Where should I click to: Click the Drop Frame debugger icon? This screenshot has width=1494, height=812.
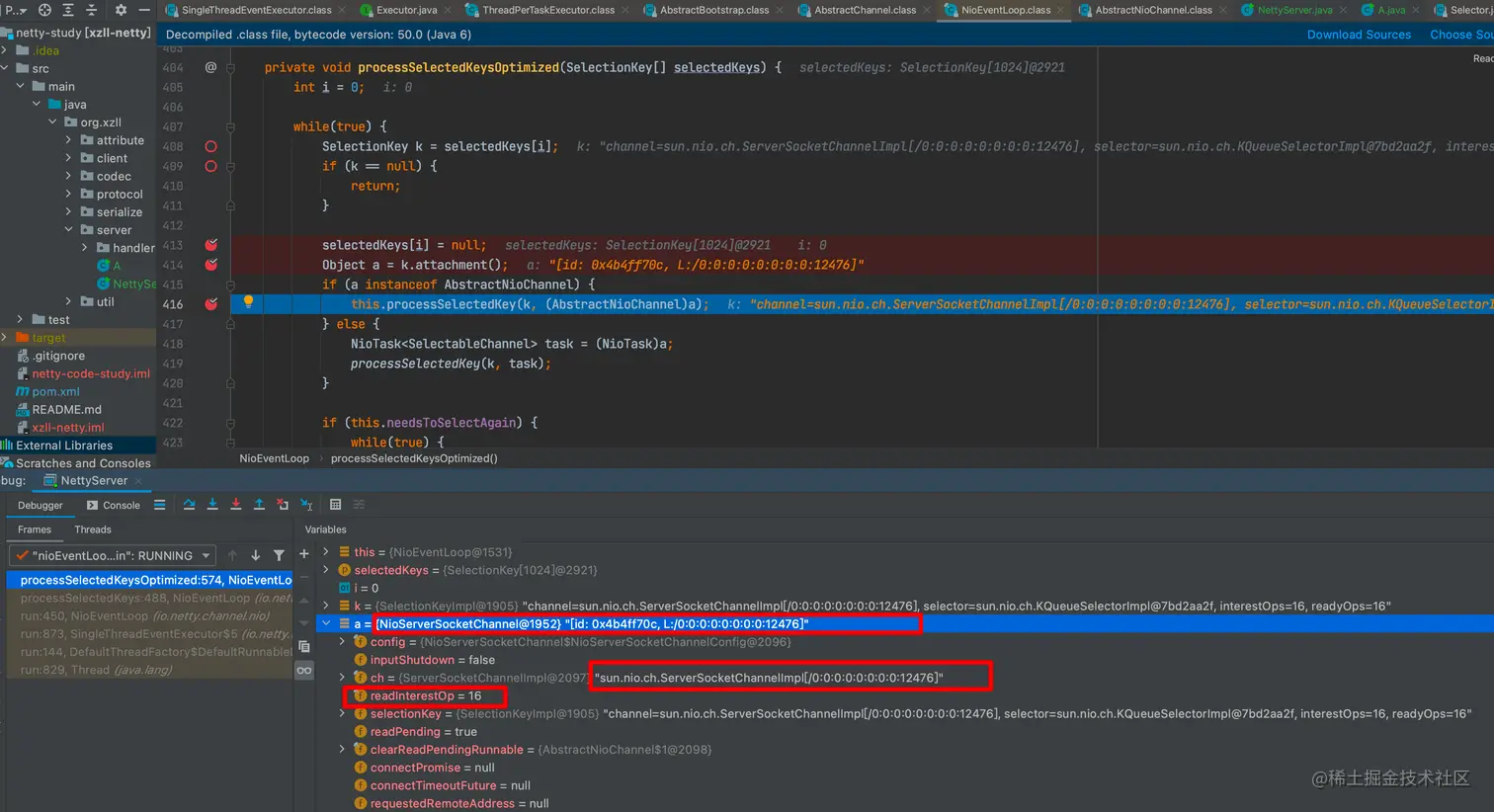point(283,505)
